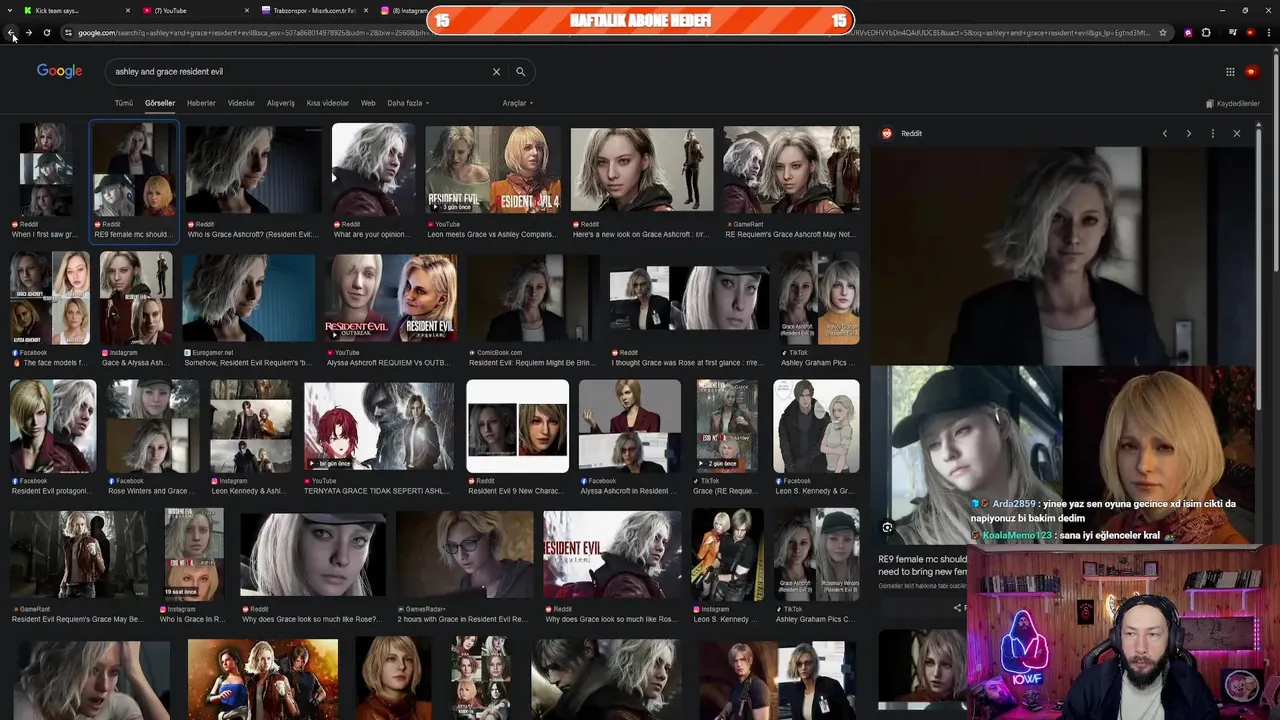The width and height of the screenshot is (1280, 720).
Task: Click the browser forward arrow
Action: click(x=29, y=33)
